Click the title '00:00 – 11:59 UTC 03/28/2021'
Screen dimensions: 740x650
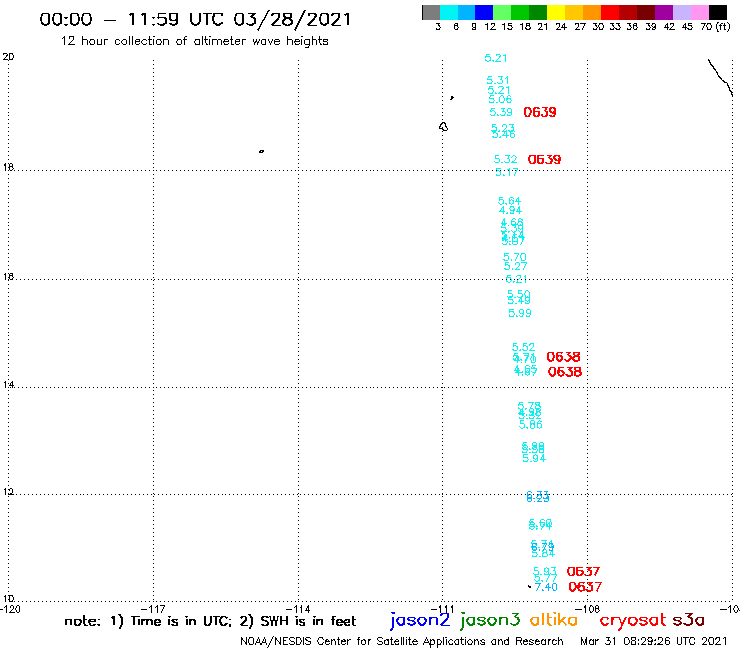point(195,19)
